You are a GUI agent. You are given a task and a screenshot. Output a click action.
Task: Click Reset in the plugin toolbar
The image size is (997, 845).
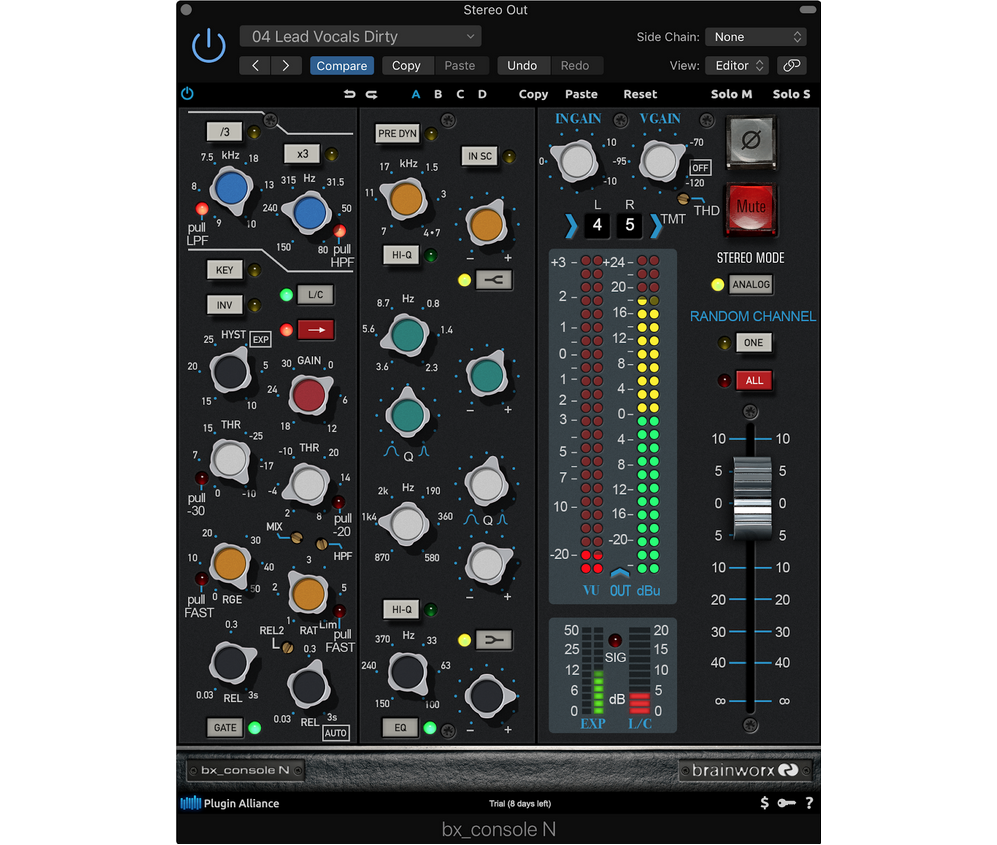pyautogui.click(x=640, y=94)
